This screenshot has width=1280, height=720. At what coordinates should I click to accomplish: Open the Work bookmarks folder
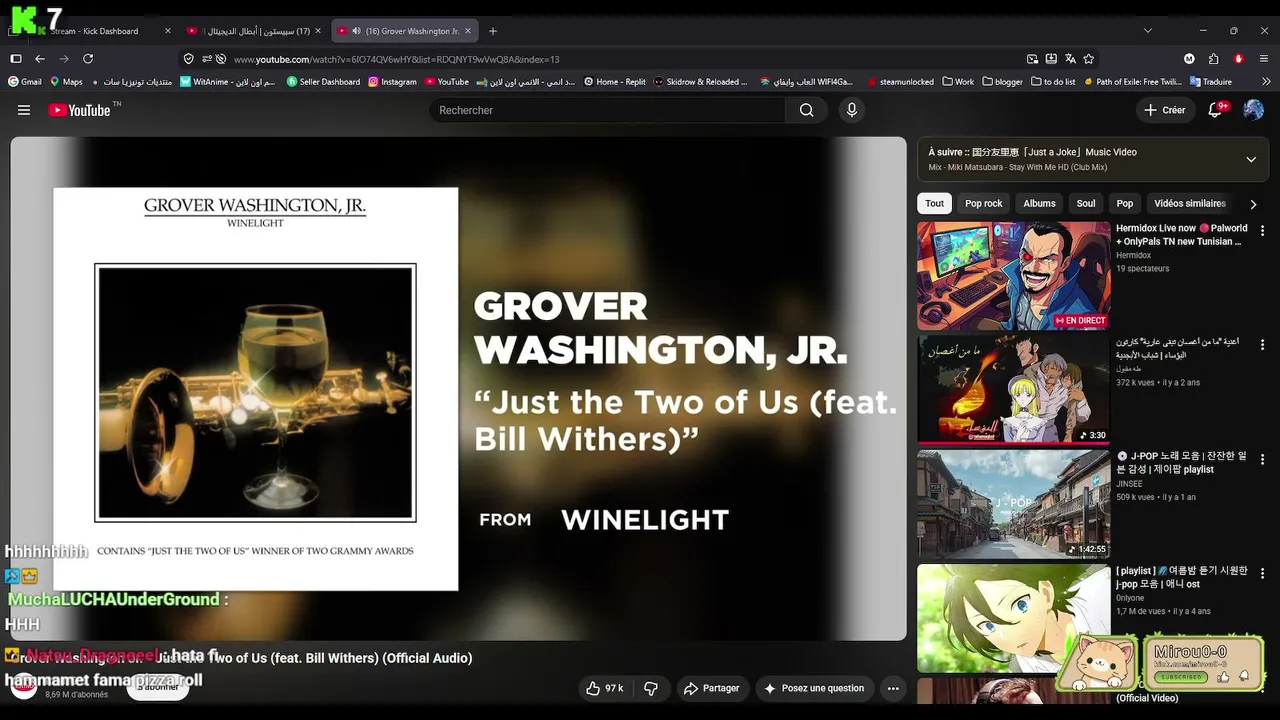tap(958, 82)
